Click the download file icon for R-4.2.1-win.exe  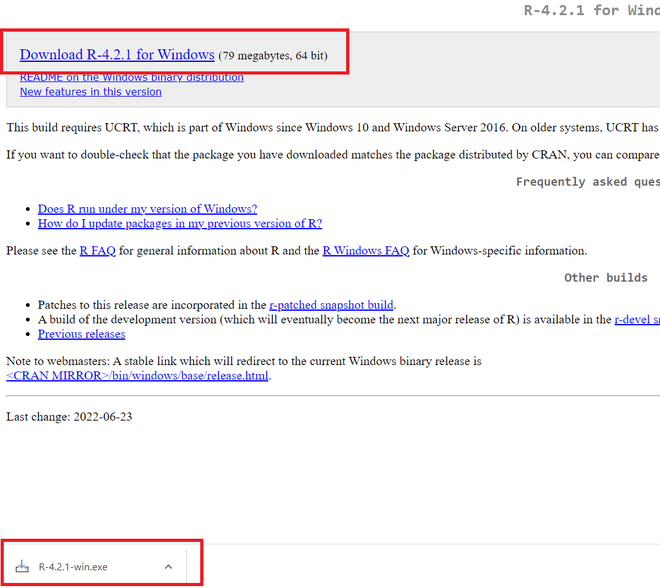[22, 567]
